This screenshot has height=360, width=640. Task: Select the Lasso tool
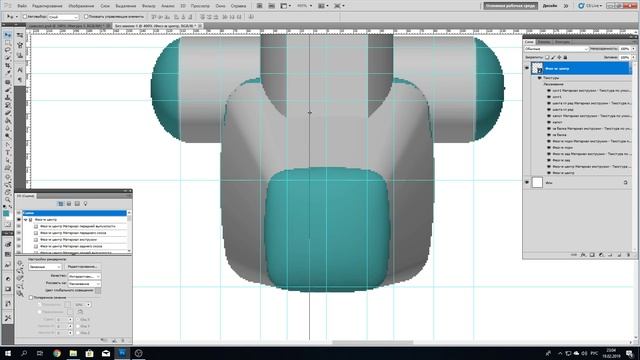8,50
